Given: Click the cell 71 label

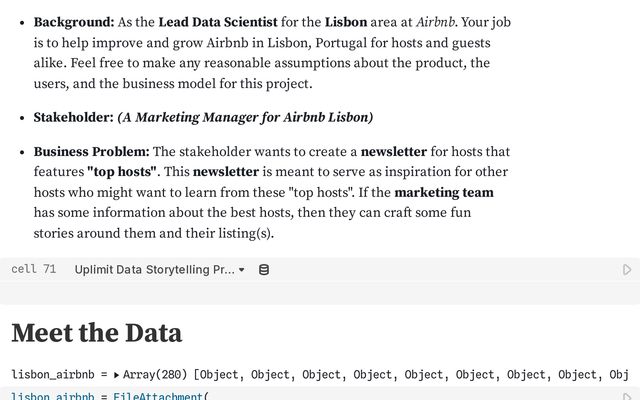Looking at the screenshot, I should pos(33,269).
